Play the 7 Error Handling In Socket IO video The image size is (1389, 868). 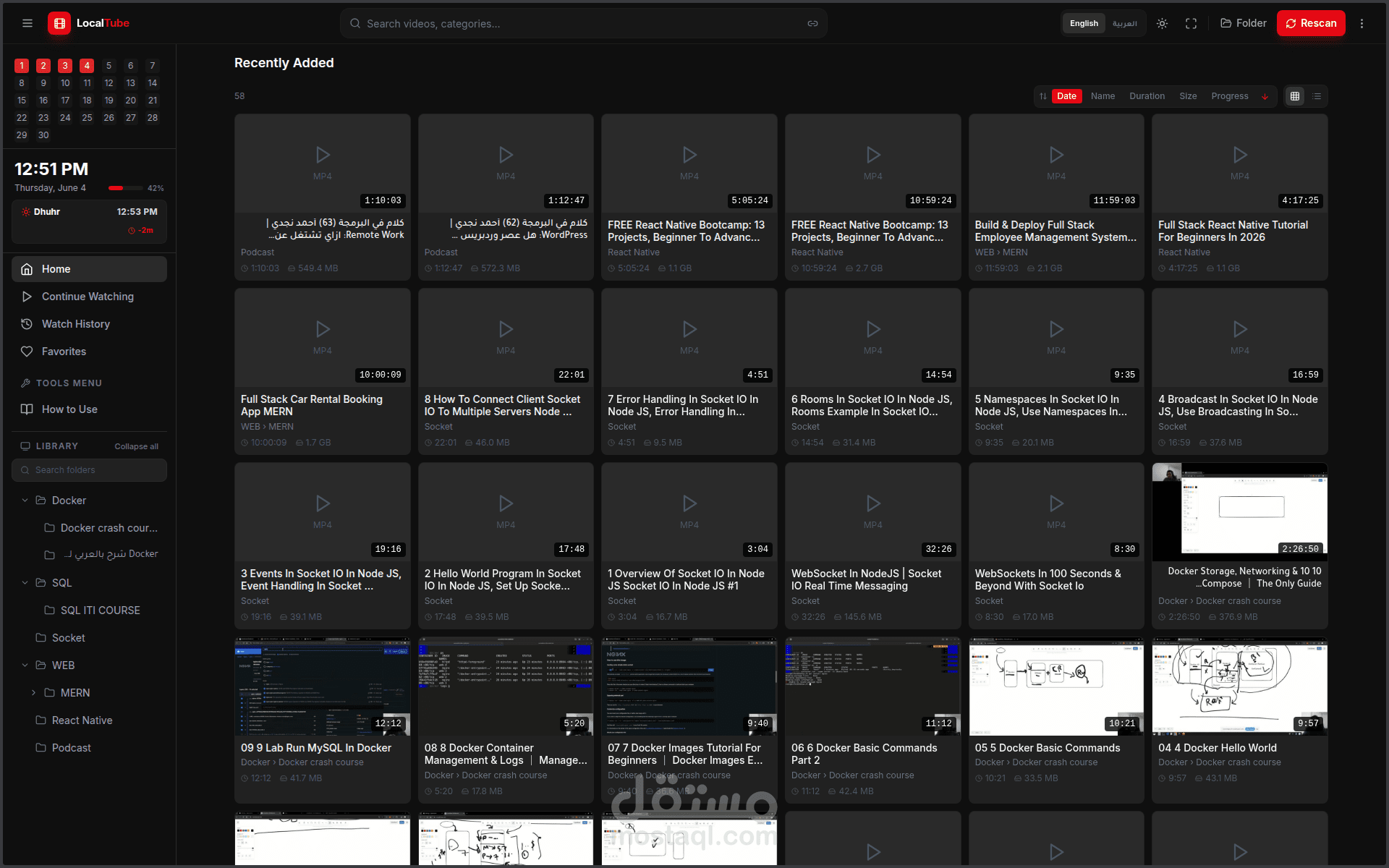(689, 339)
